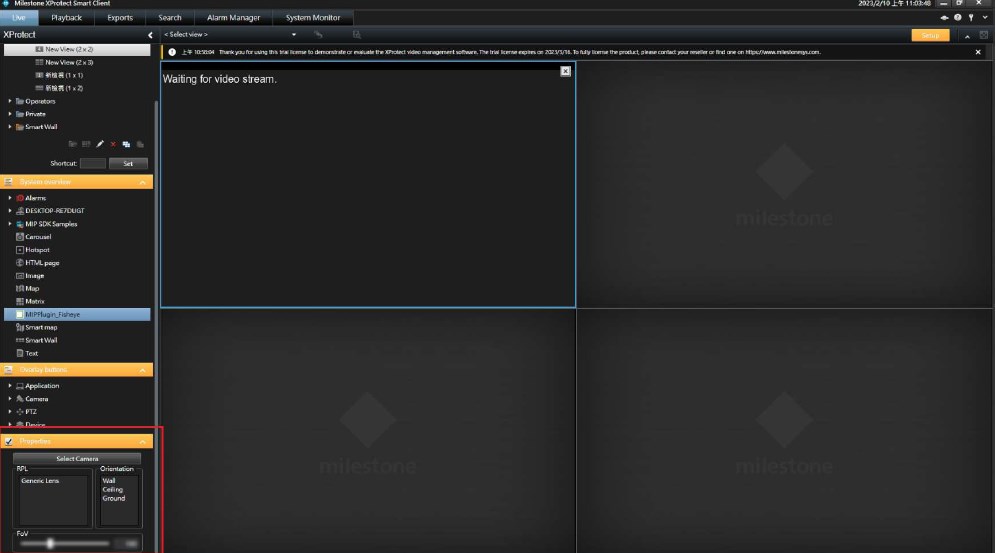Choose Wall orientation
Screen dimensions: 996x553
tap(109, 481)
